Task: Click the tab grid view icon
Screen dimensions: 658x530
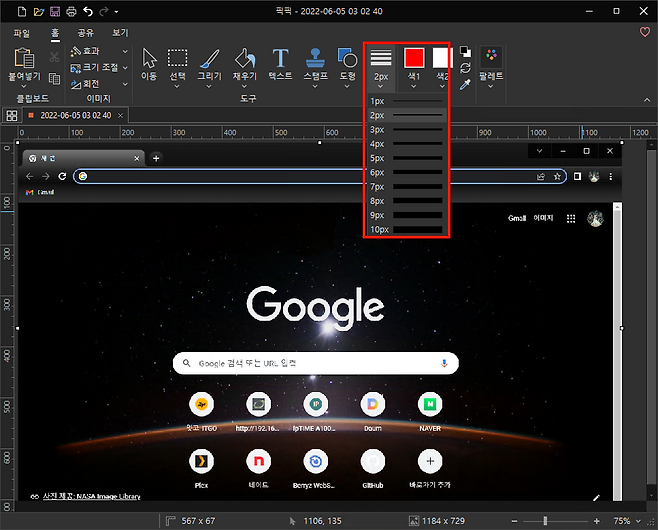Action: [x=12, y=115]
